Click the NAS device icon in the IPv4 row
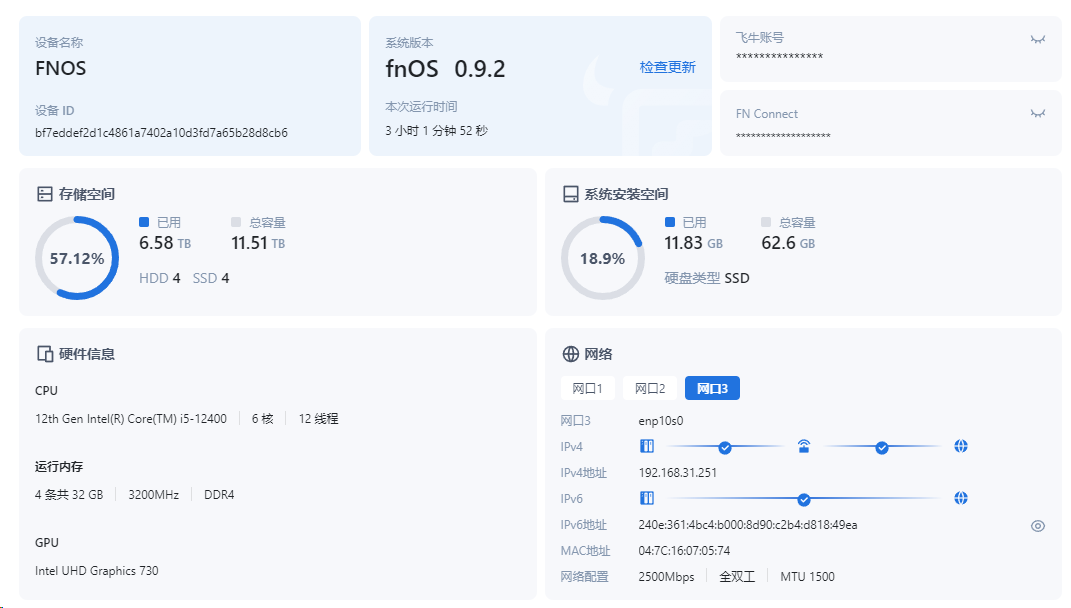 pos(646,446)
